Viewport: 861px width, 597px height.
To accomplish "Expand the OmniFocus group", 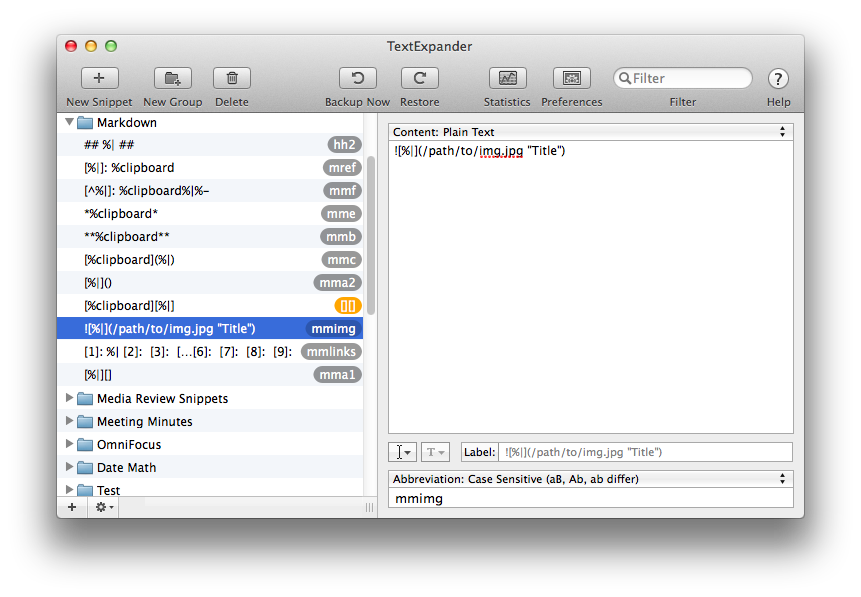I will 69,444.
